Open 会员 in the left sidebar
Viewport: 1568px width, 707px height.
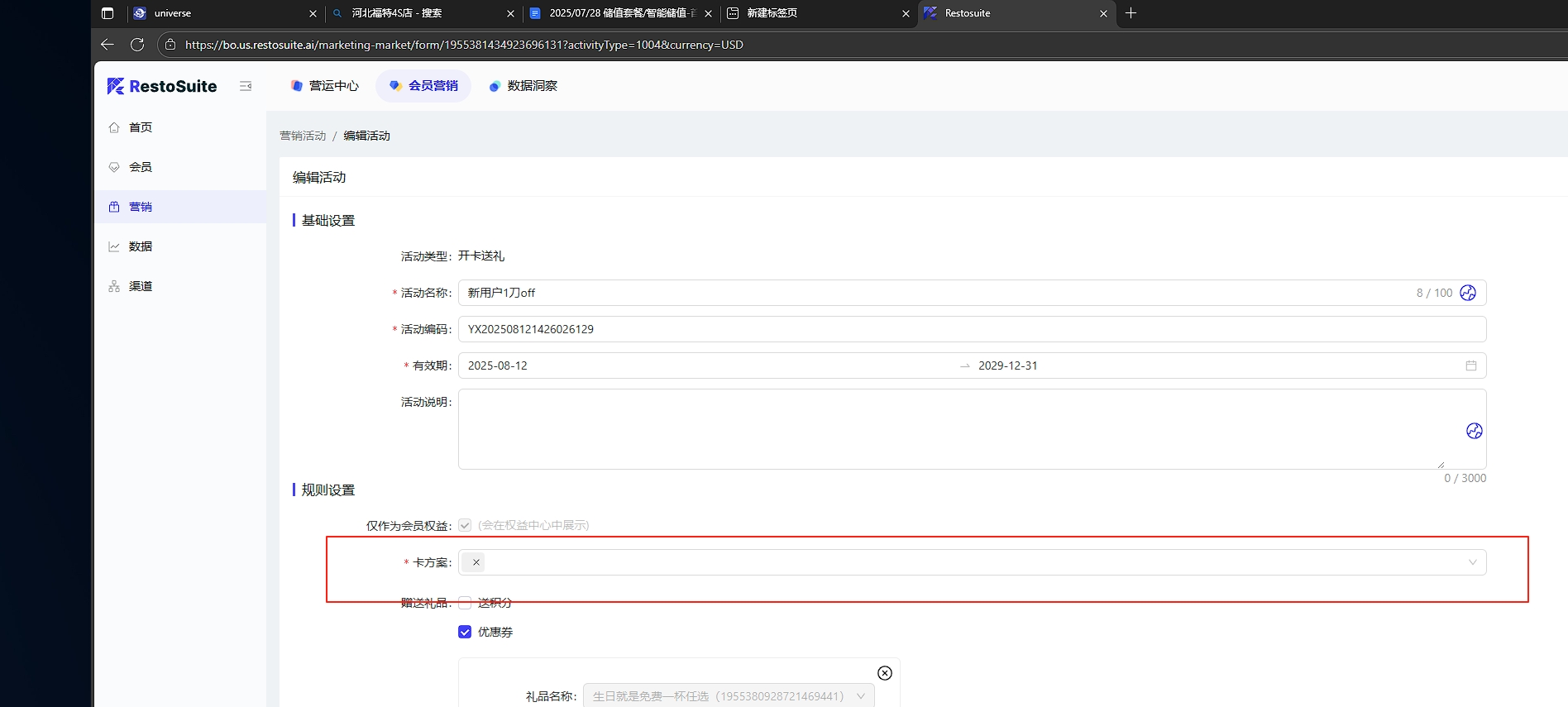click(141, 167)
